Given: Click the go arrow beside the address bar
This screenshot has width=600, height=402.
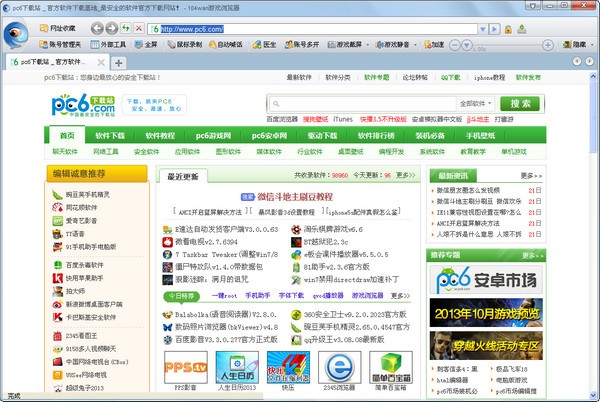Looking at the screenshot, I should pyautogui.click(x=494, y=29).
